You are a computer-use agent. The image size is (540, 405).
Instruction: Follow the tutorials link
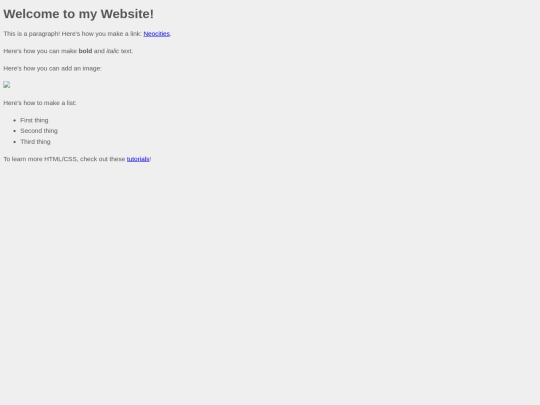point(138,159)
